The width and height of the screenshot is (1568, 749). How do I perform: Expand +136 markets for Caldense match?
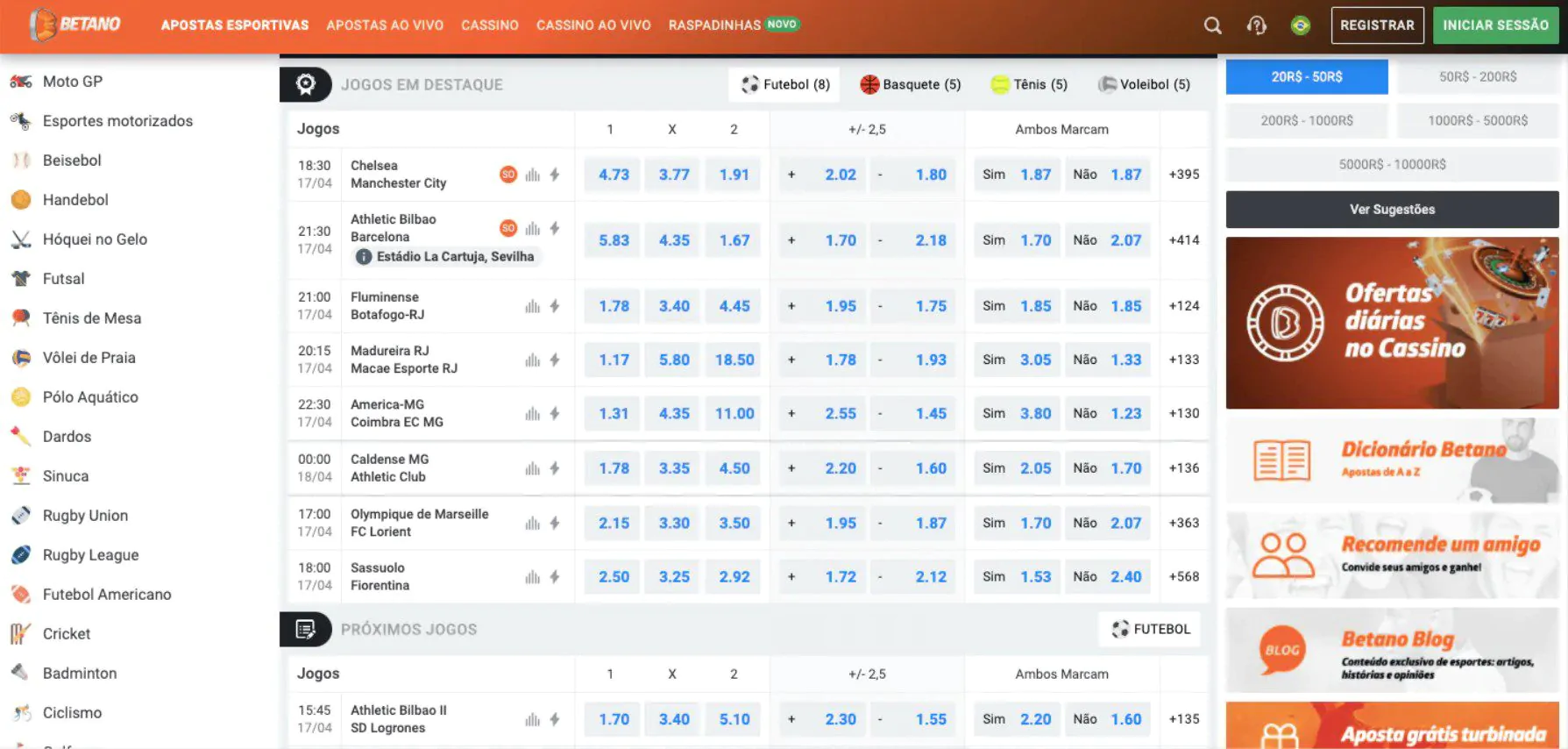tap(1184, 468)
